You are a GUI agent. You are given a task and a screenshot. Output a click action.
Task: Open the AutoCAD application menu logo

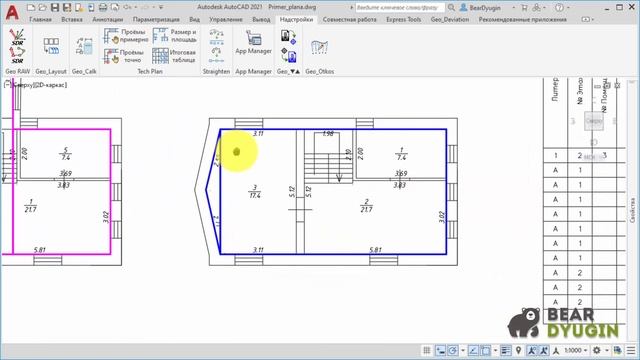(12, 12)
